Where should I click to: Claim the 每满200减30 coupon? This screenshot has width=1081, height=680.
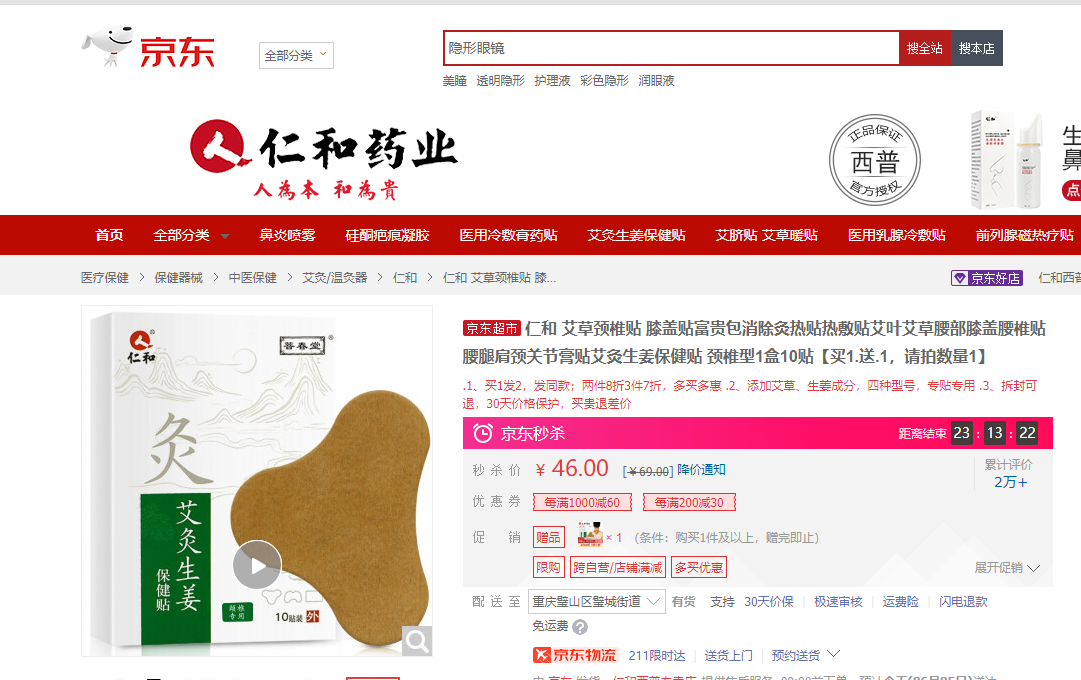(689, 502)
